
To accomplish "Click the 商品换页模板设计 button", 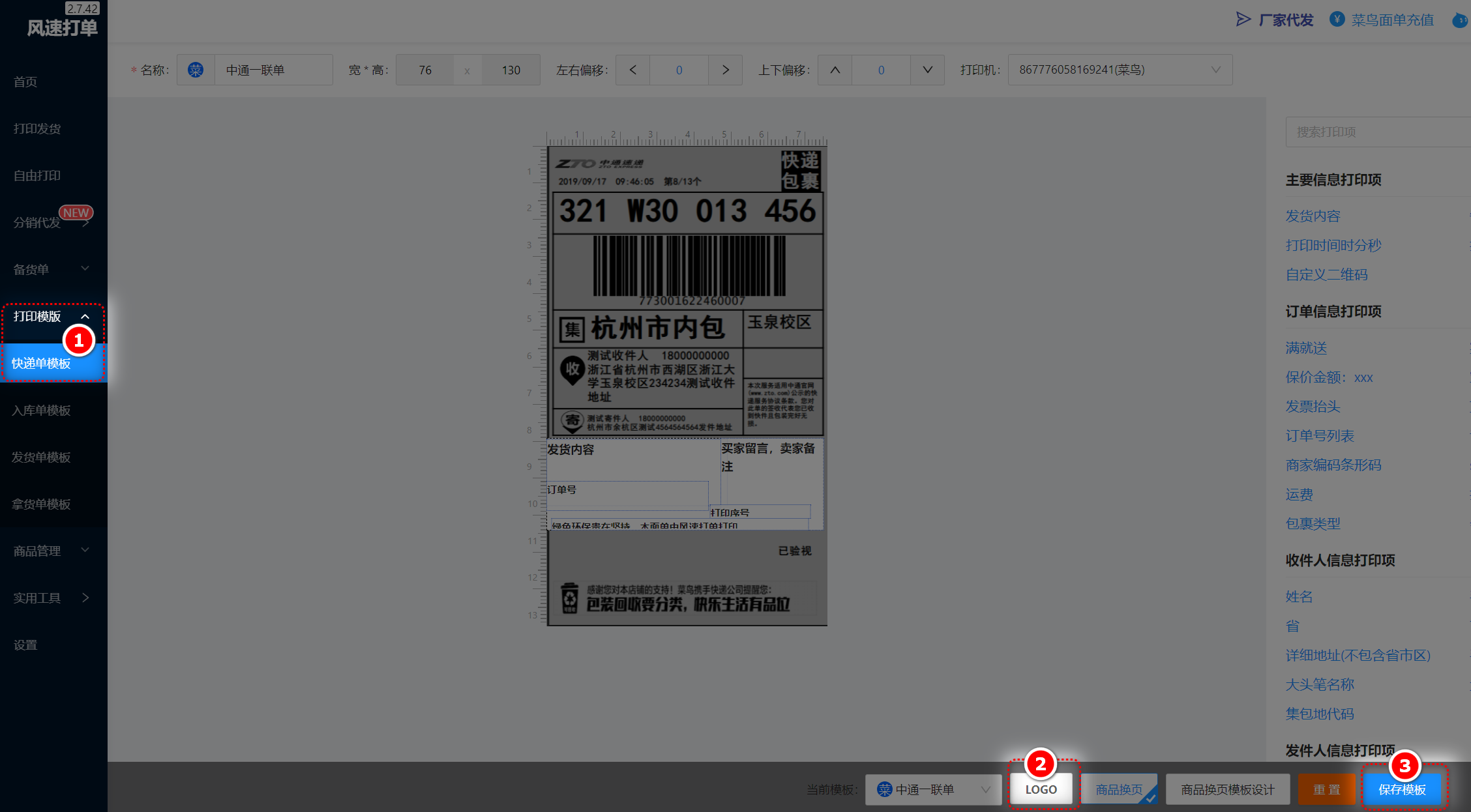I will point(1228,789).
